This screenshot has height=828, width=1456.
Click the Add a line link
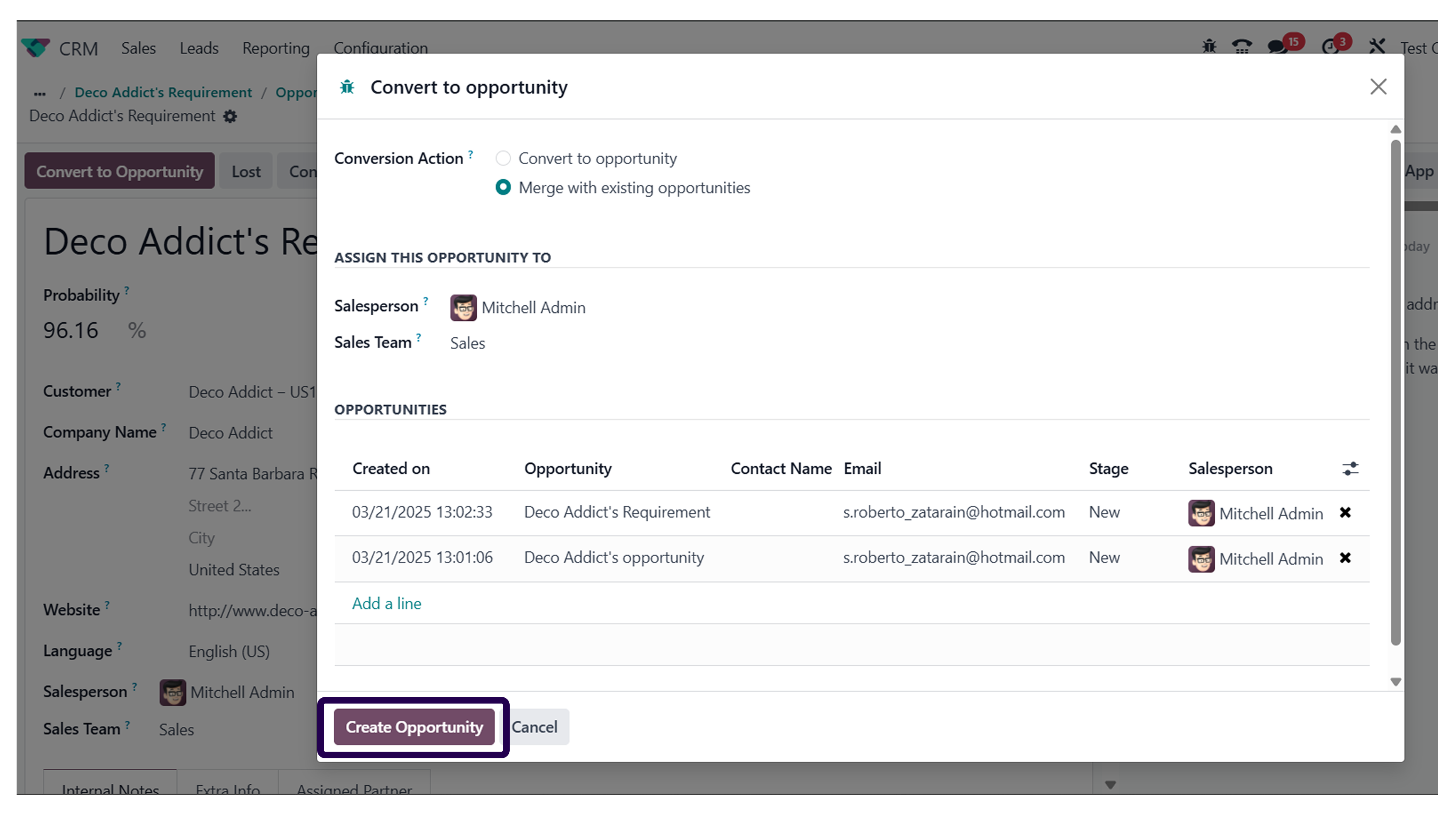[386, 604]
